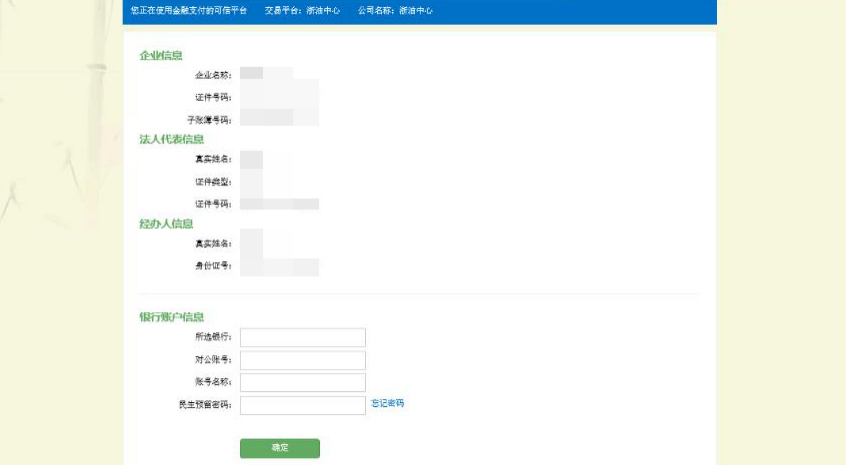Click the 真实姓名 label under 法人代表信息
Image resolution: width=847 pixels, height=466 pixels.
[213, 159]
